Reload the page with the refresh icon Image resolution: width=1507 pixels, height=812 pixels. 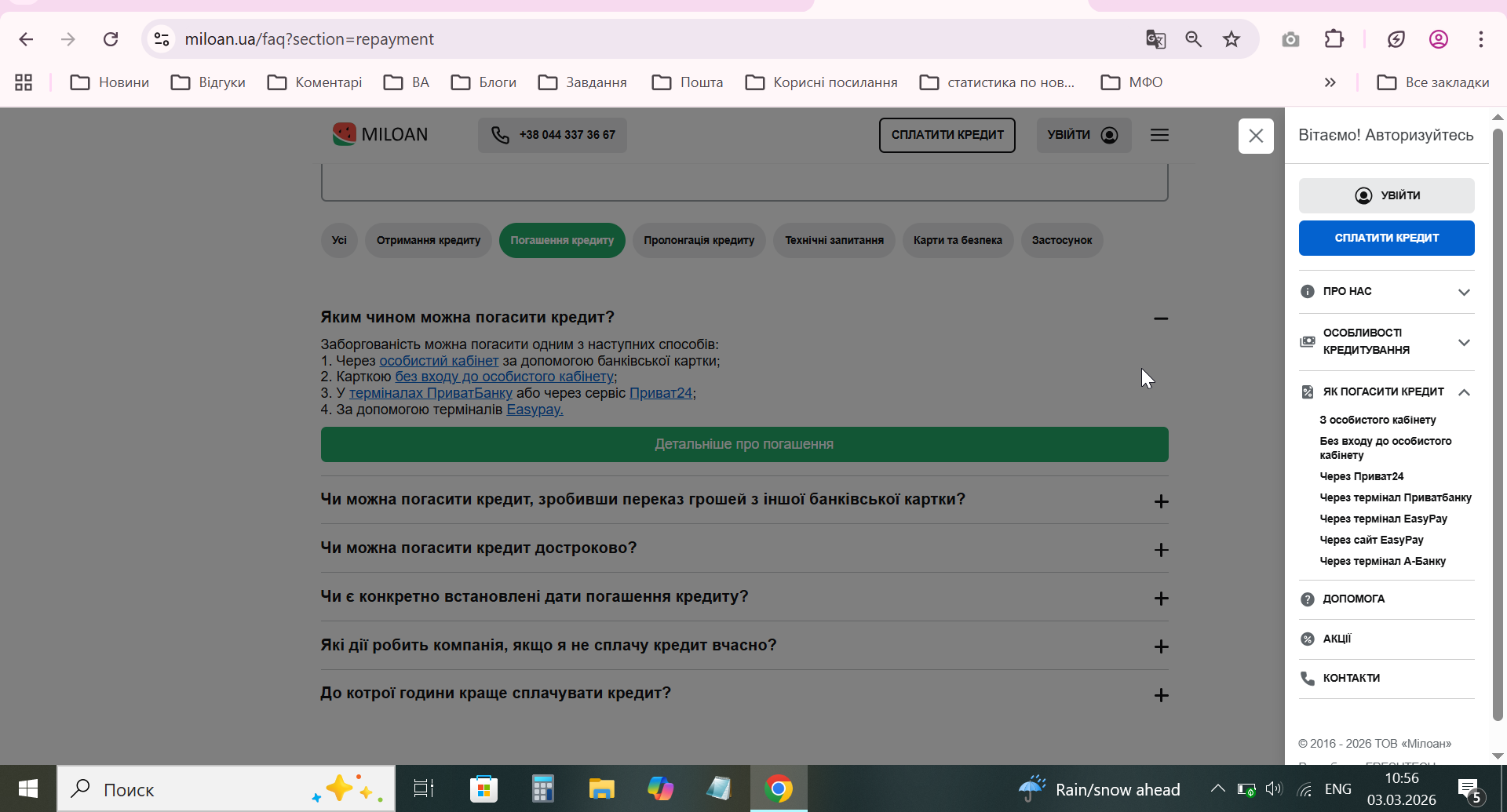coord(111,39)
